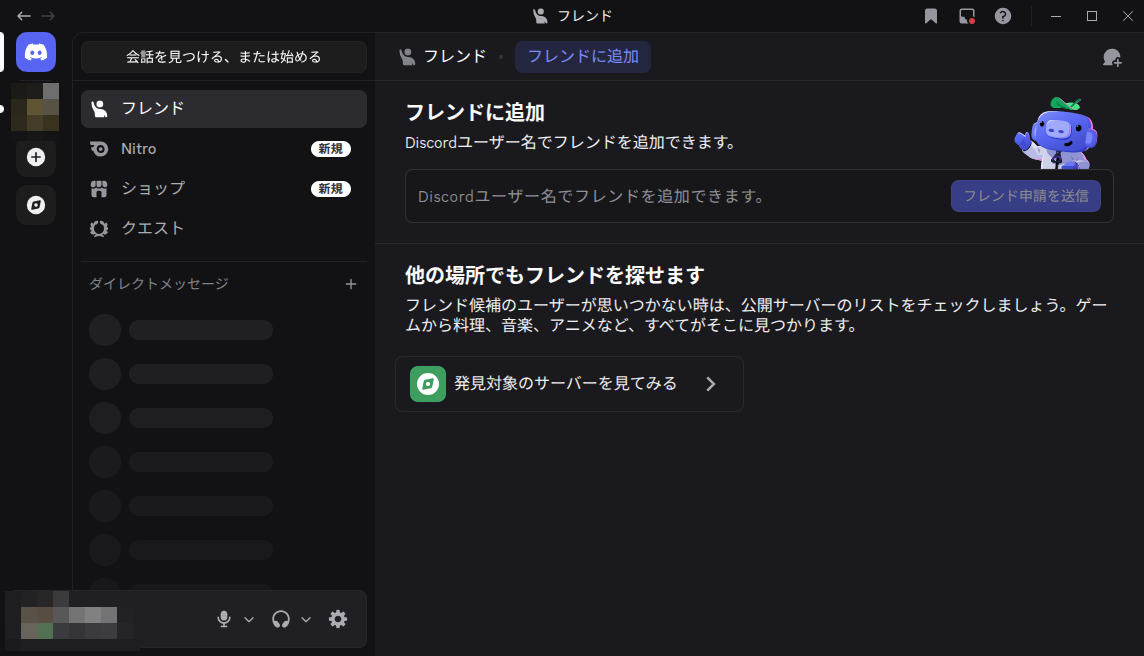
Task: Open user settings gear icon
Action: (338, 620)
